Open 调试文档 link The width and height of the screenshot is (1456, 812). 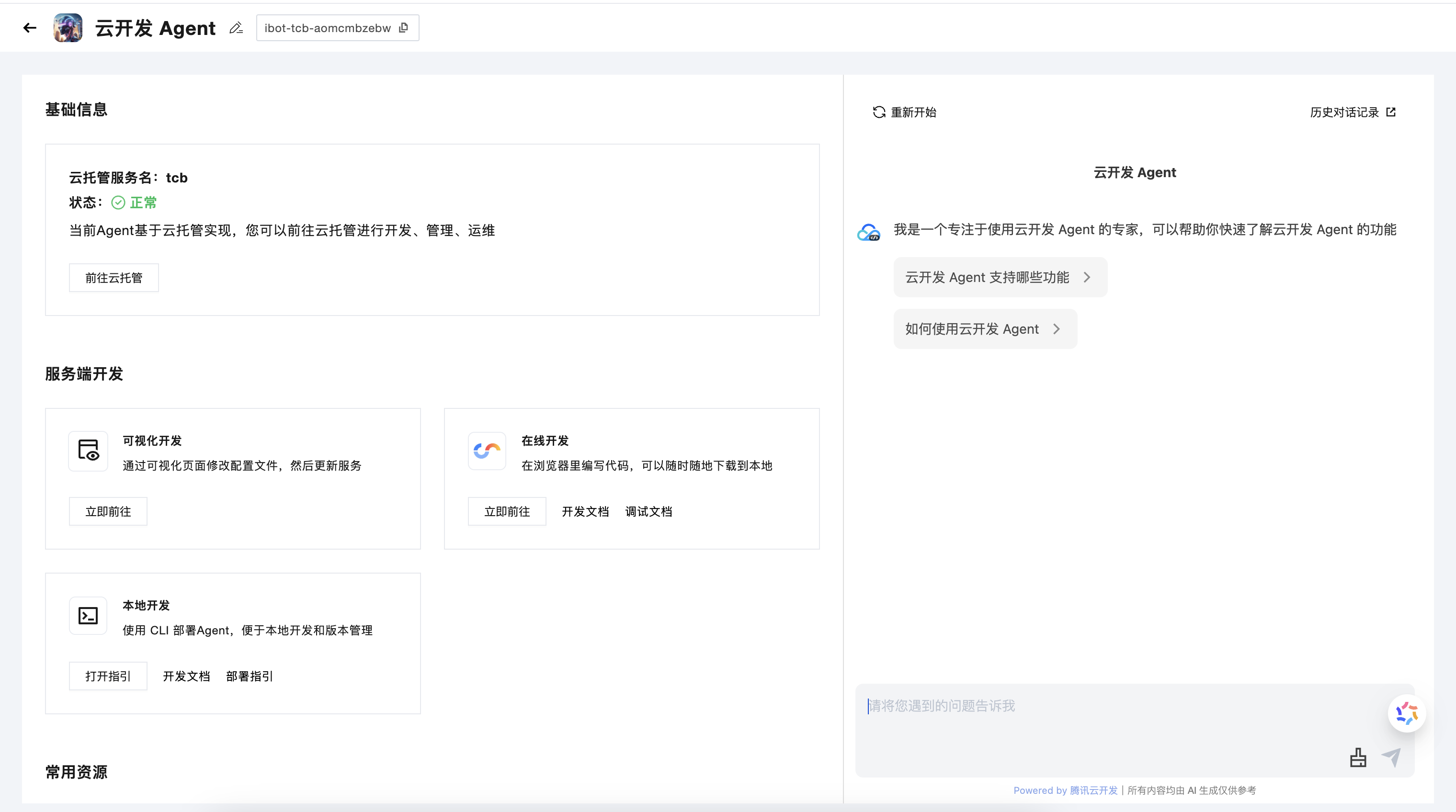point(648,511)
